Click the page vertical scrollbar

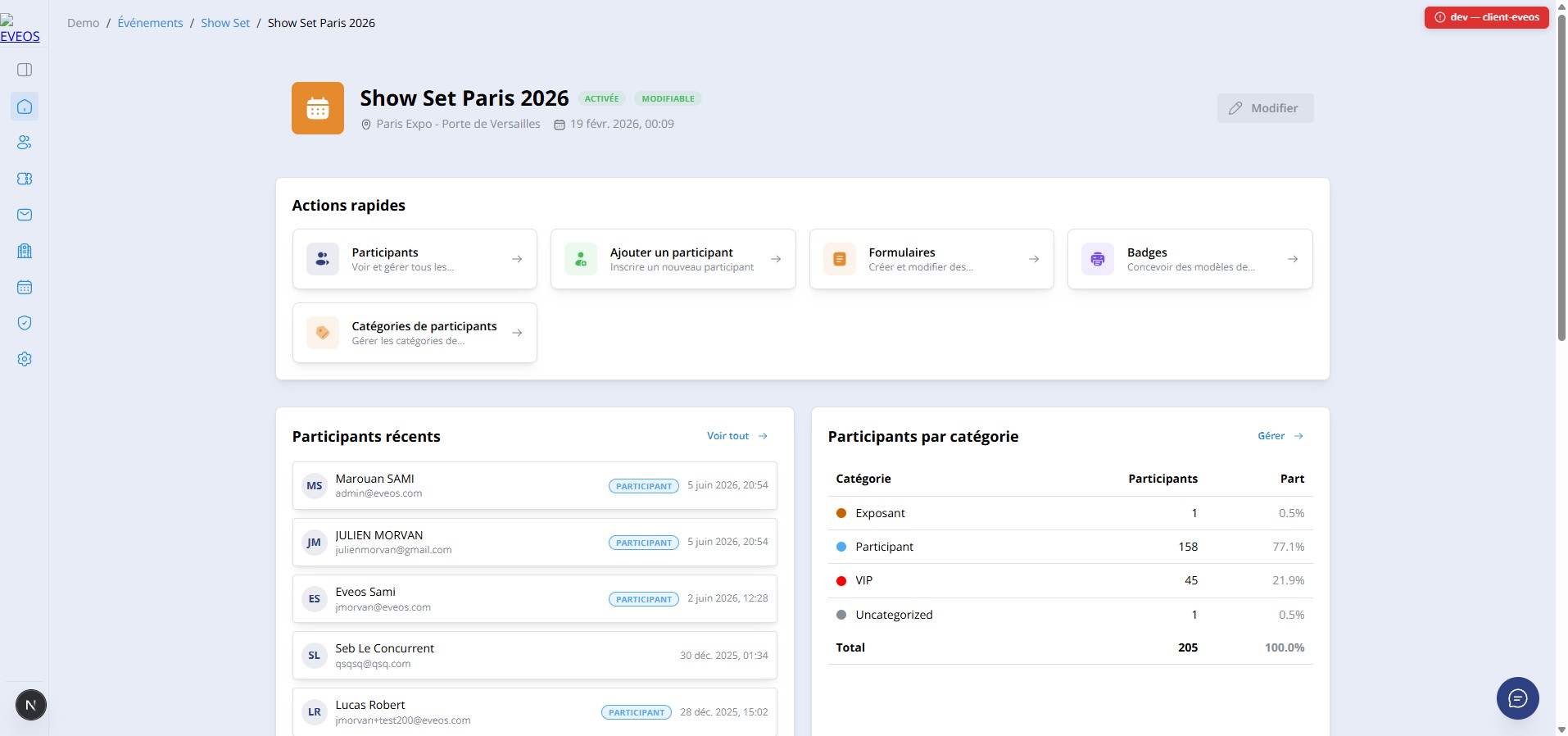1561,176
